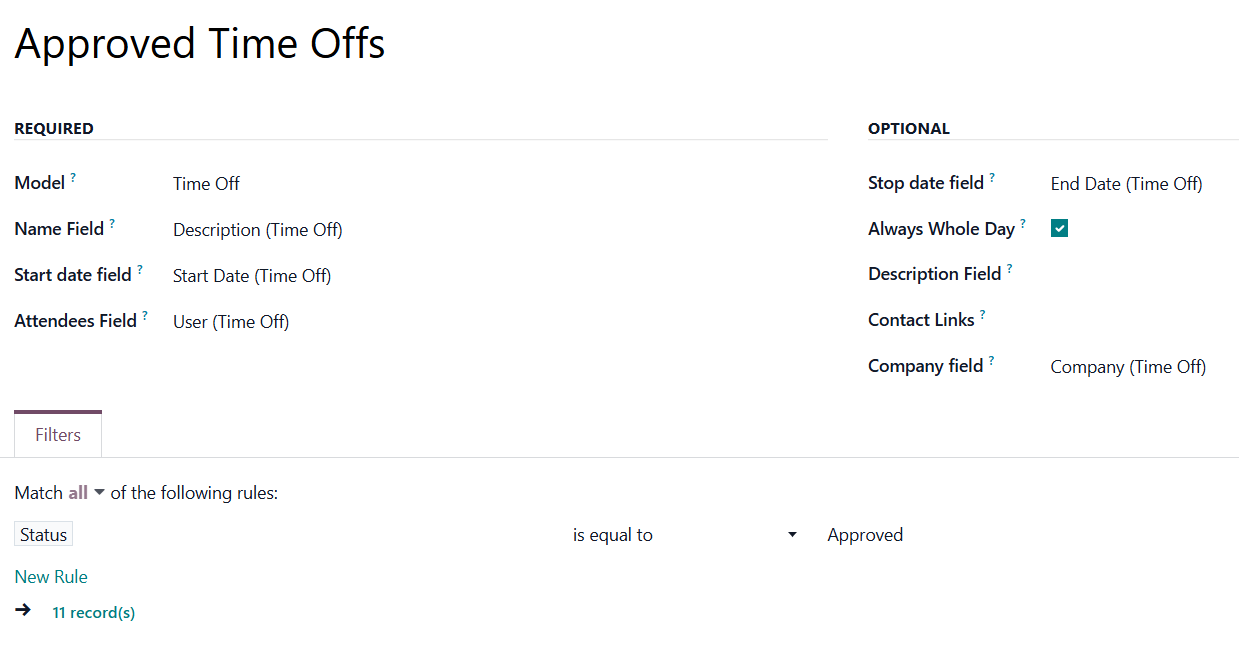Click the Stop date field help icon
This screenshot has width=1239, height=651.
(992, 178)
